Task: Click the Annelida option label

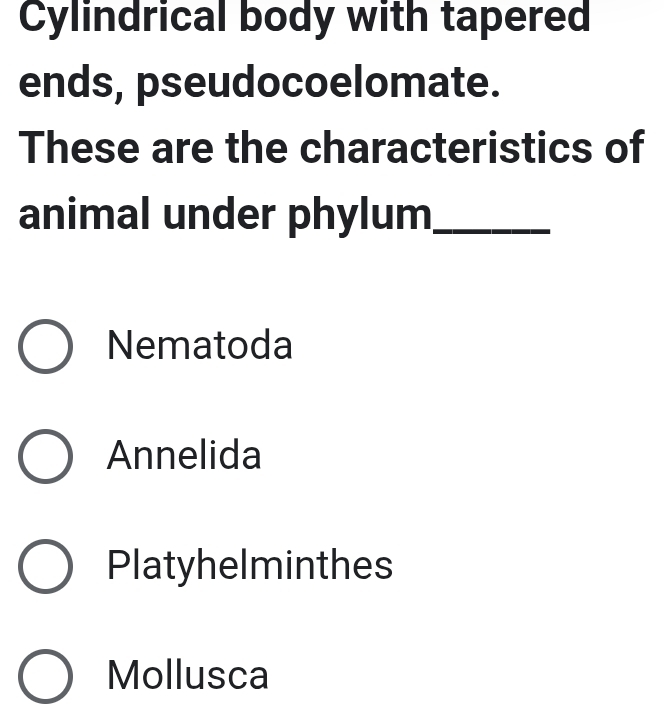Action: [184, 457]
